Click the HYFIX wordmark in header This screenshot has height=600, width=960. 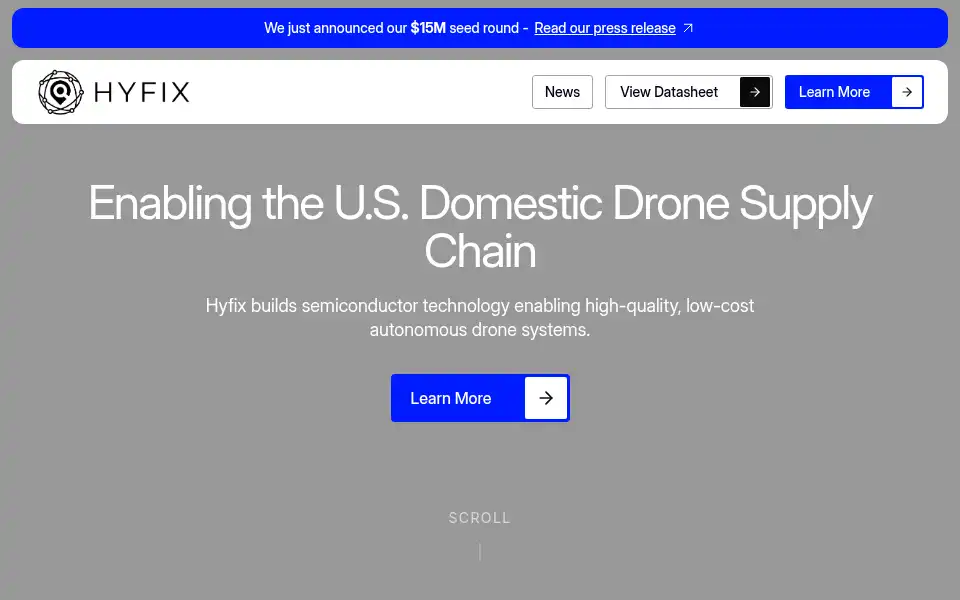coord(142,92)
